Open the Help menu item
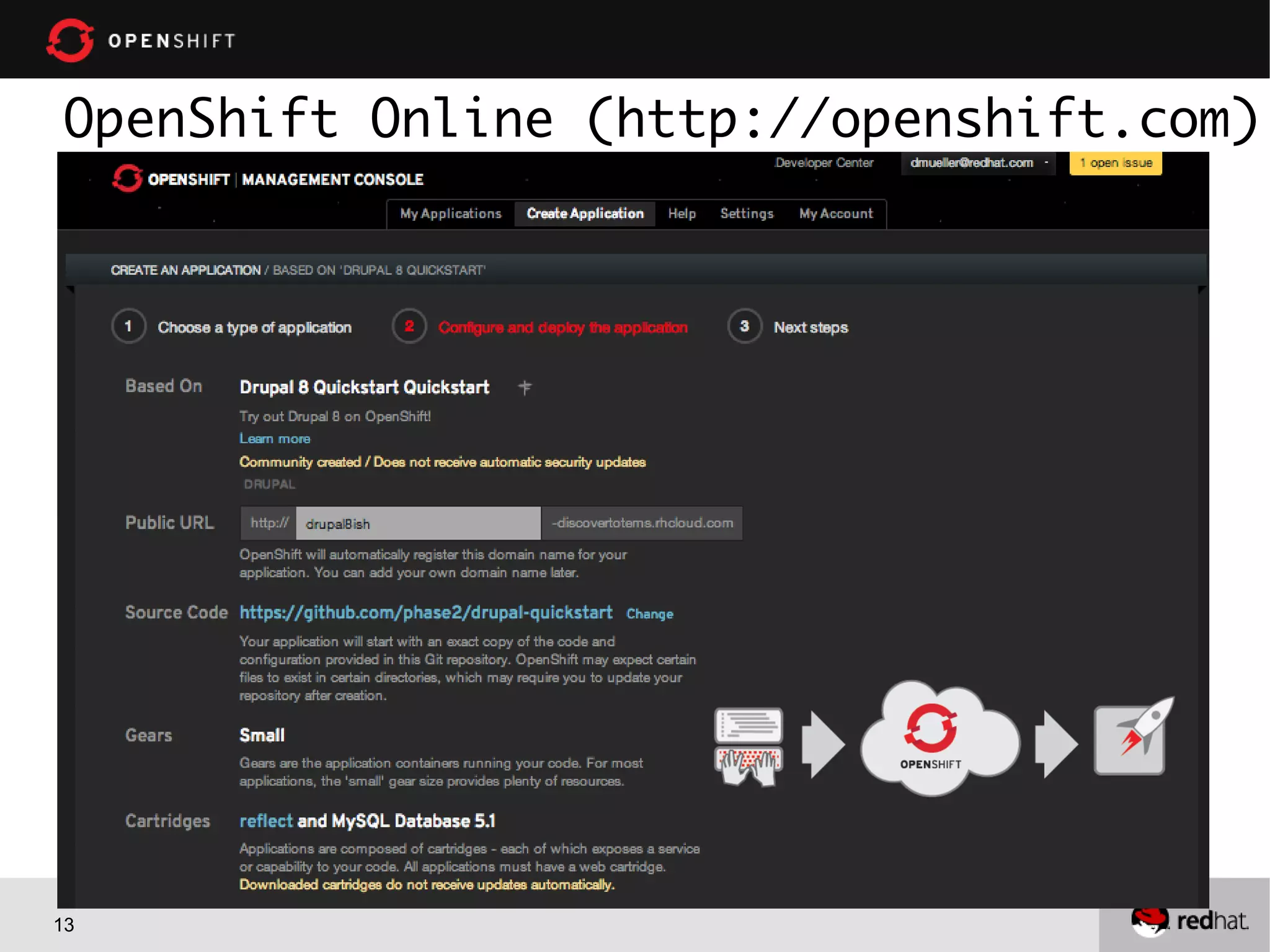The image size is (1270, 952). tap(682, 213)
